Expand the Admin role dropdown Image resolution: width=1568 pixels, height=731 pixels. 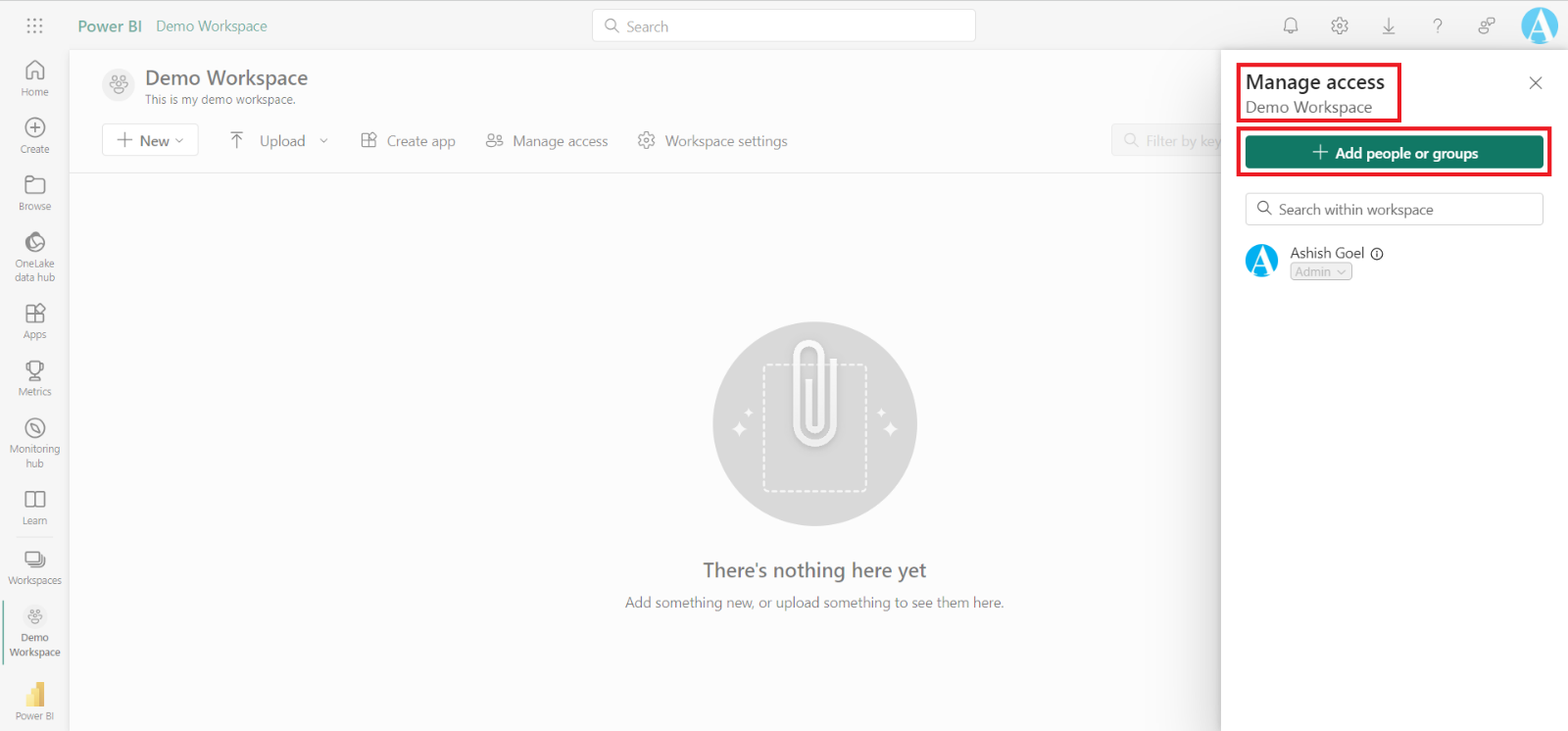click(1321, 272)
